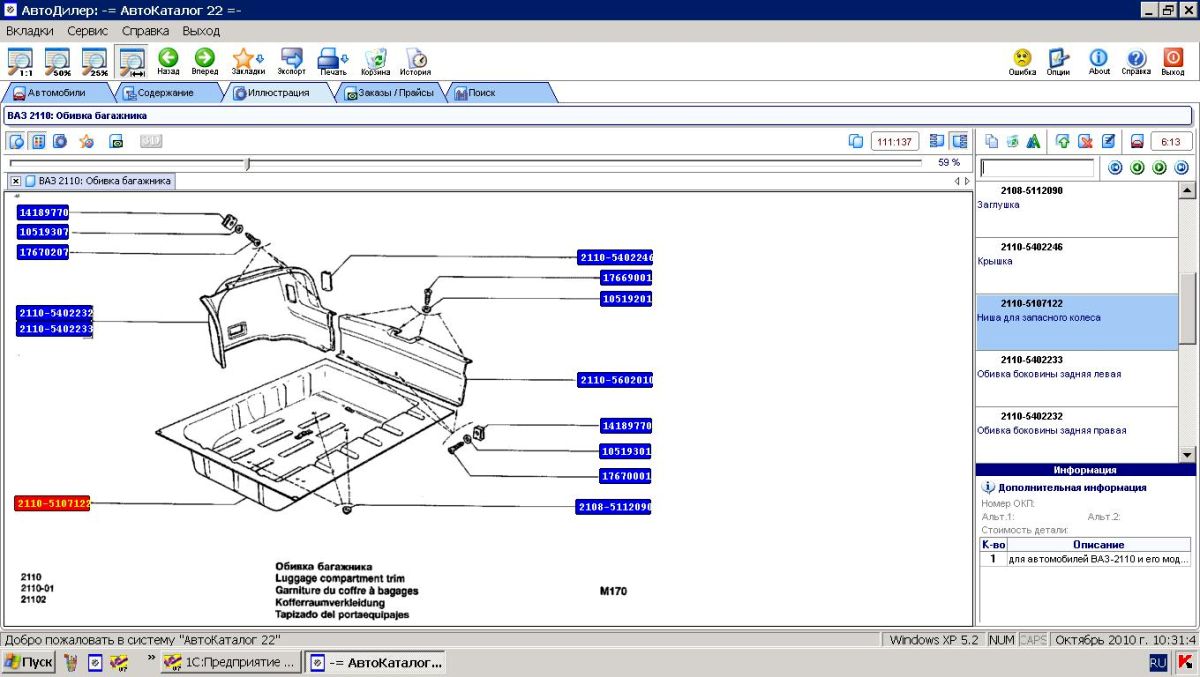Click the greyed 3D button
The width and height of the screenshot is (1200, 677).
coord(151,141)
